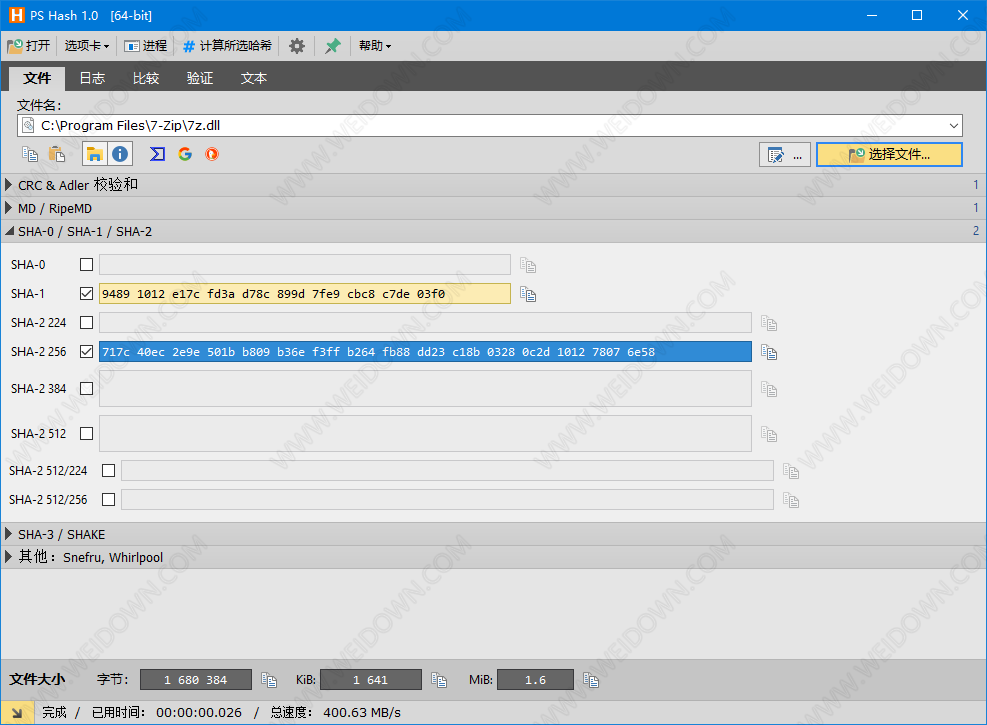Show file info with the blue info icon

click(120, 154)
